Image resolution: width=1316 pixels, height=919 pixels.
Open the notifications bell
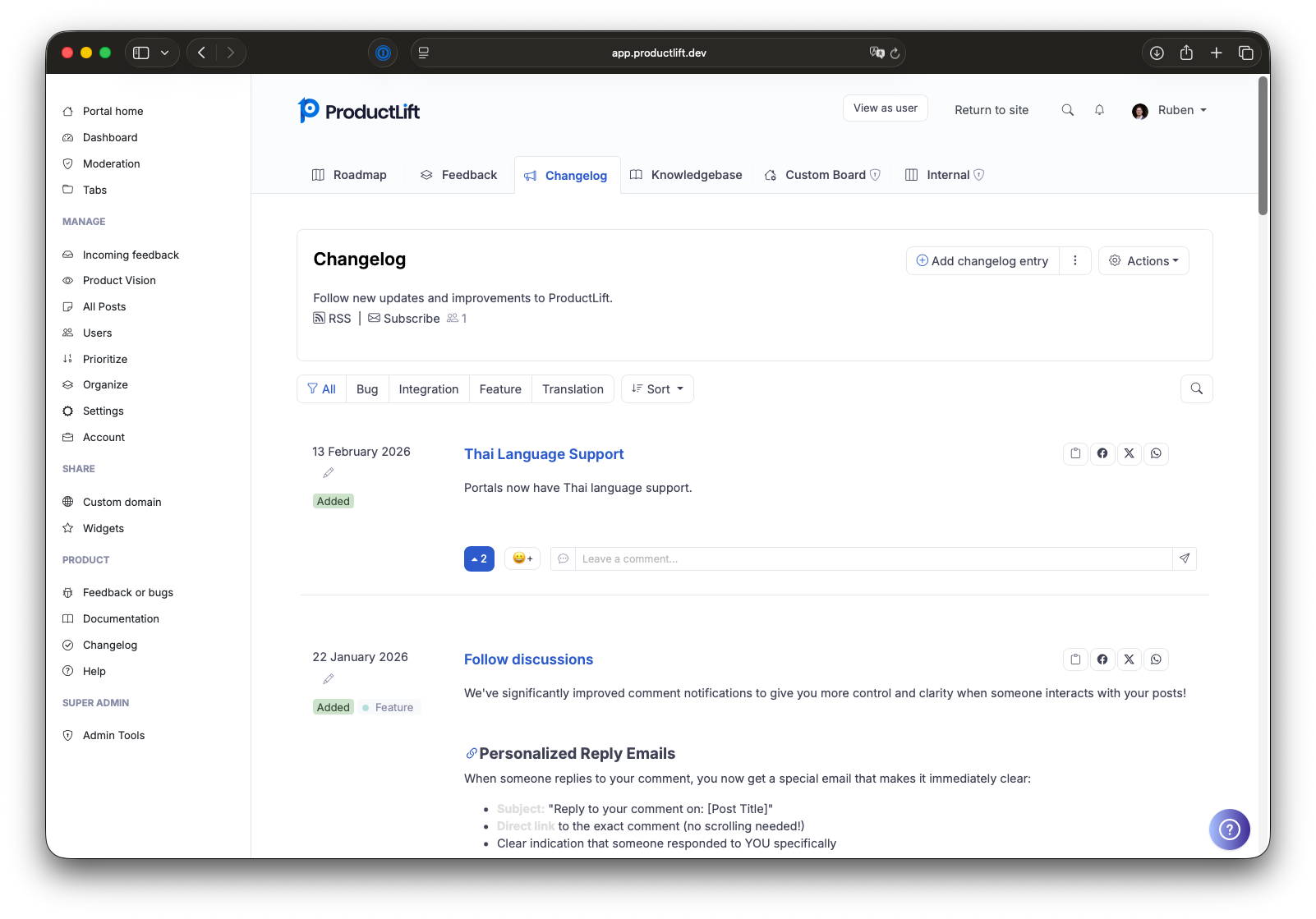click(x=1099, y=110)
